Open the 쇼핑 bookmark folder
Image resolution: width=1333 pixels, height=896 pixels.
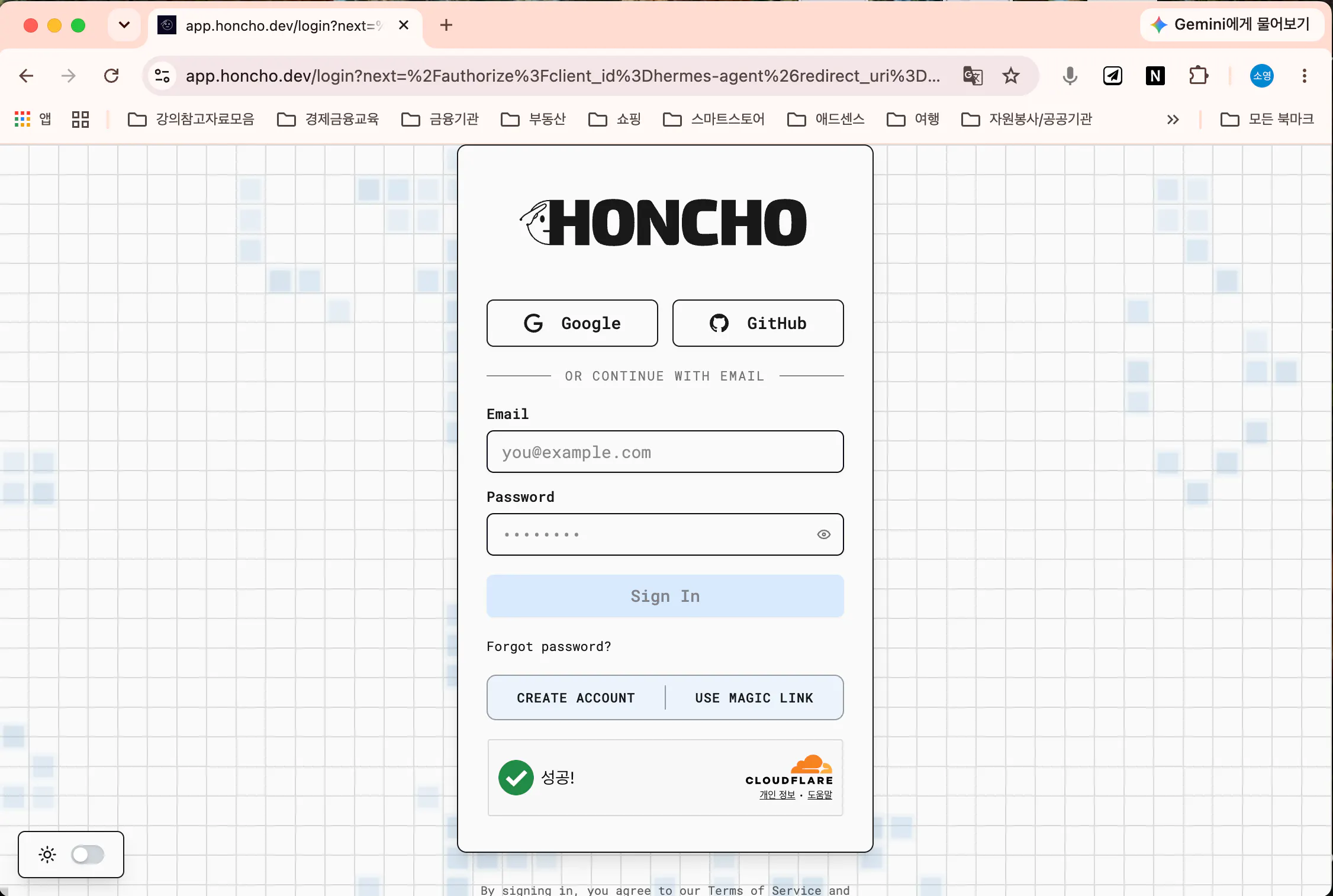pos(614,119)
